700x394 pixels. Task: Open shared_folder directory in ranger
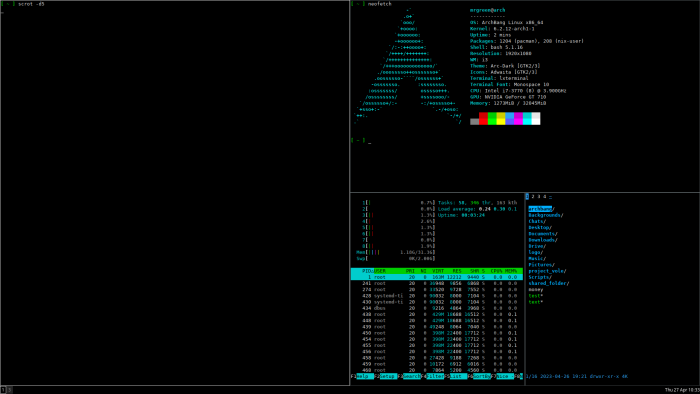click(549, 283)
